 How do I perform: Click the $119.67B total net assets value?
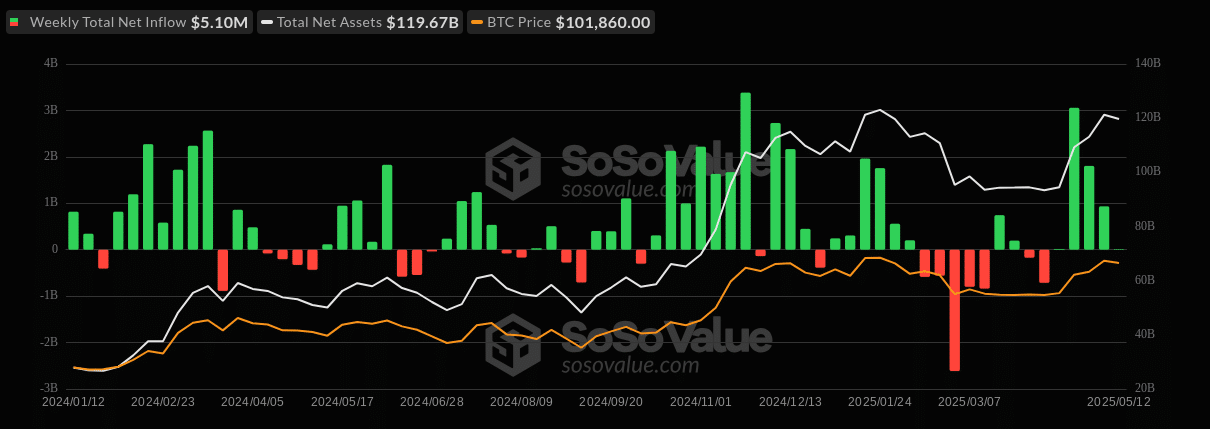tap(424, 22)
